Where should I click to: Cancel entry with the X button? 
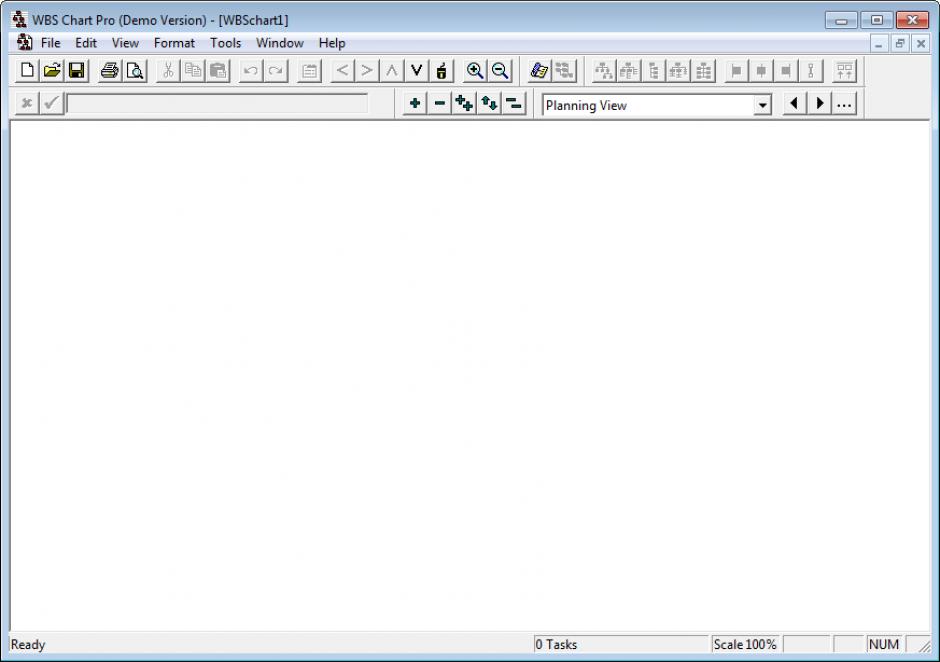point(27,104)
